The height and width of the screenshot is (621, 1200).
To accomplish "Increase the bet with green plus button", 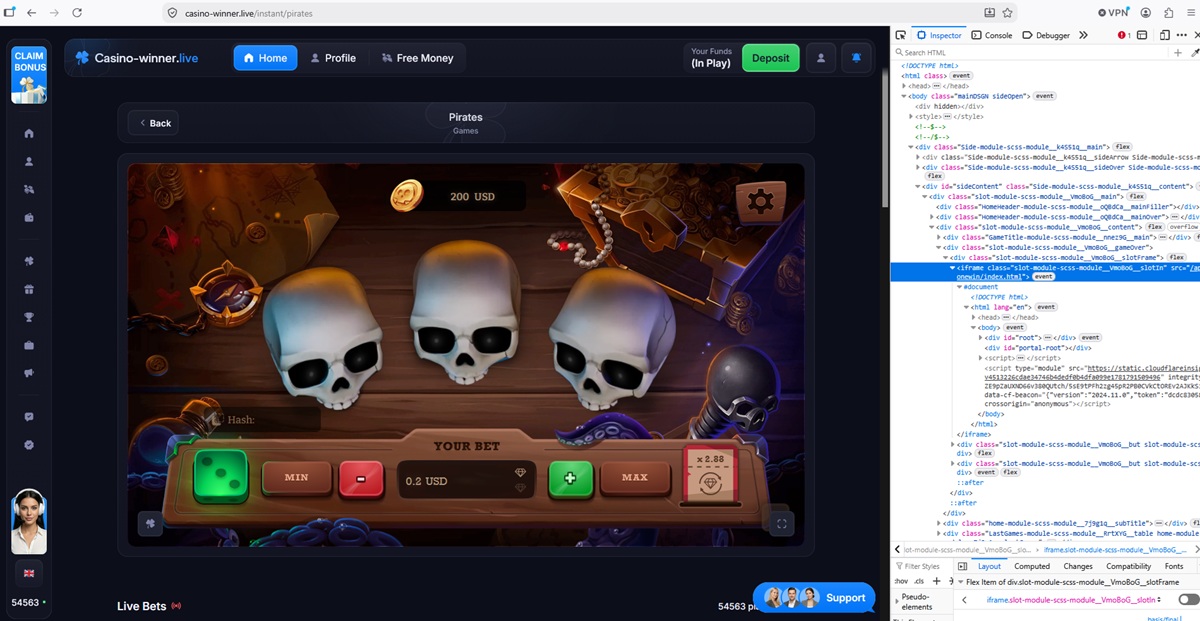I will pyautogui.click(x=570, y=478).
